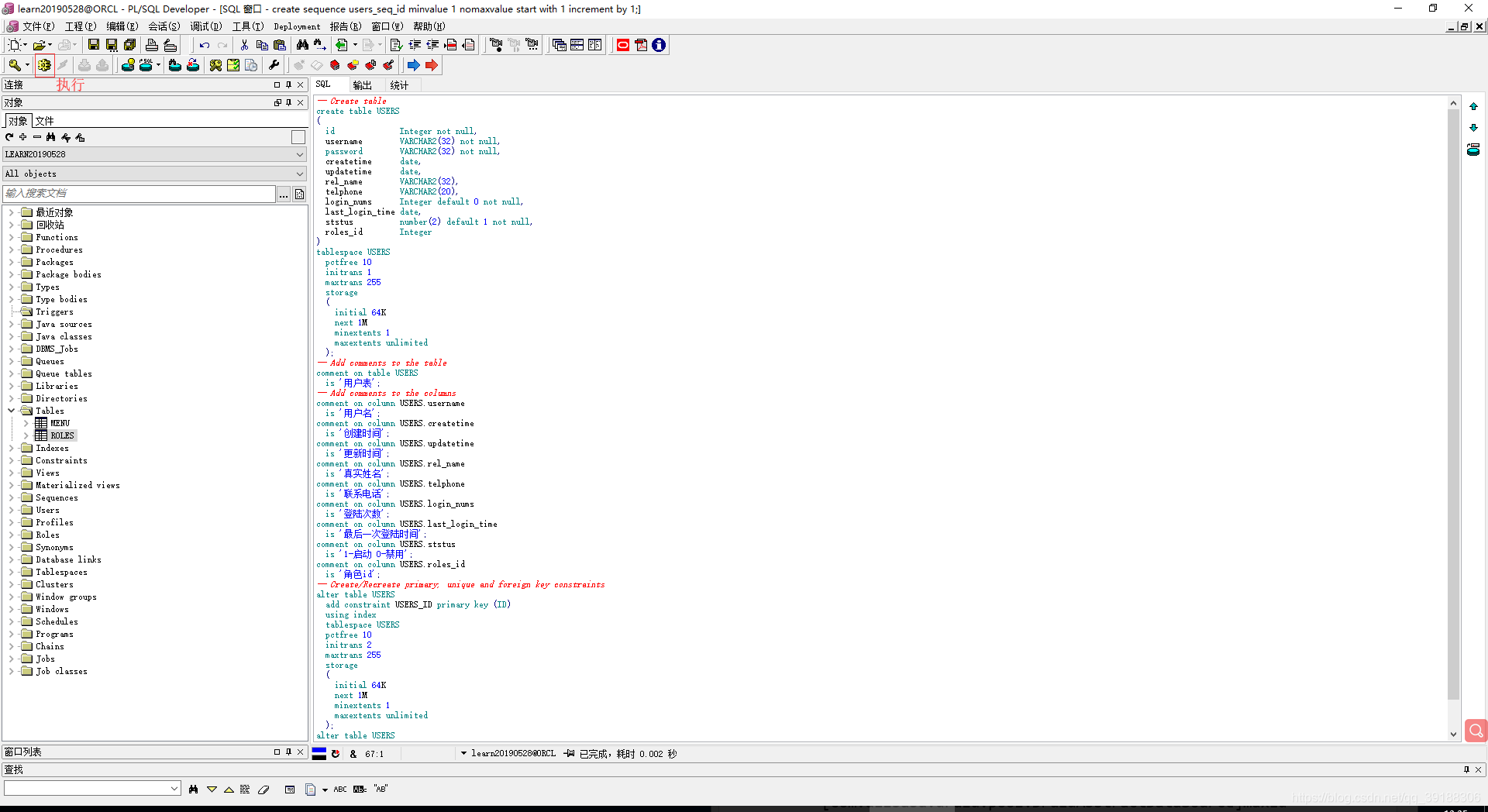Screen dimensions: 1488x812
Task: Click the blue info icon on the toolbar
Action: tap(659, 45)
